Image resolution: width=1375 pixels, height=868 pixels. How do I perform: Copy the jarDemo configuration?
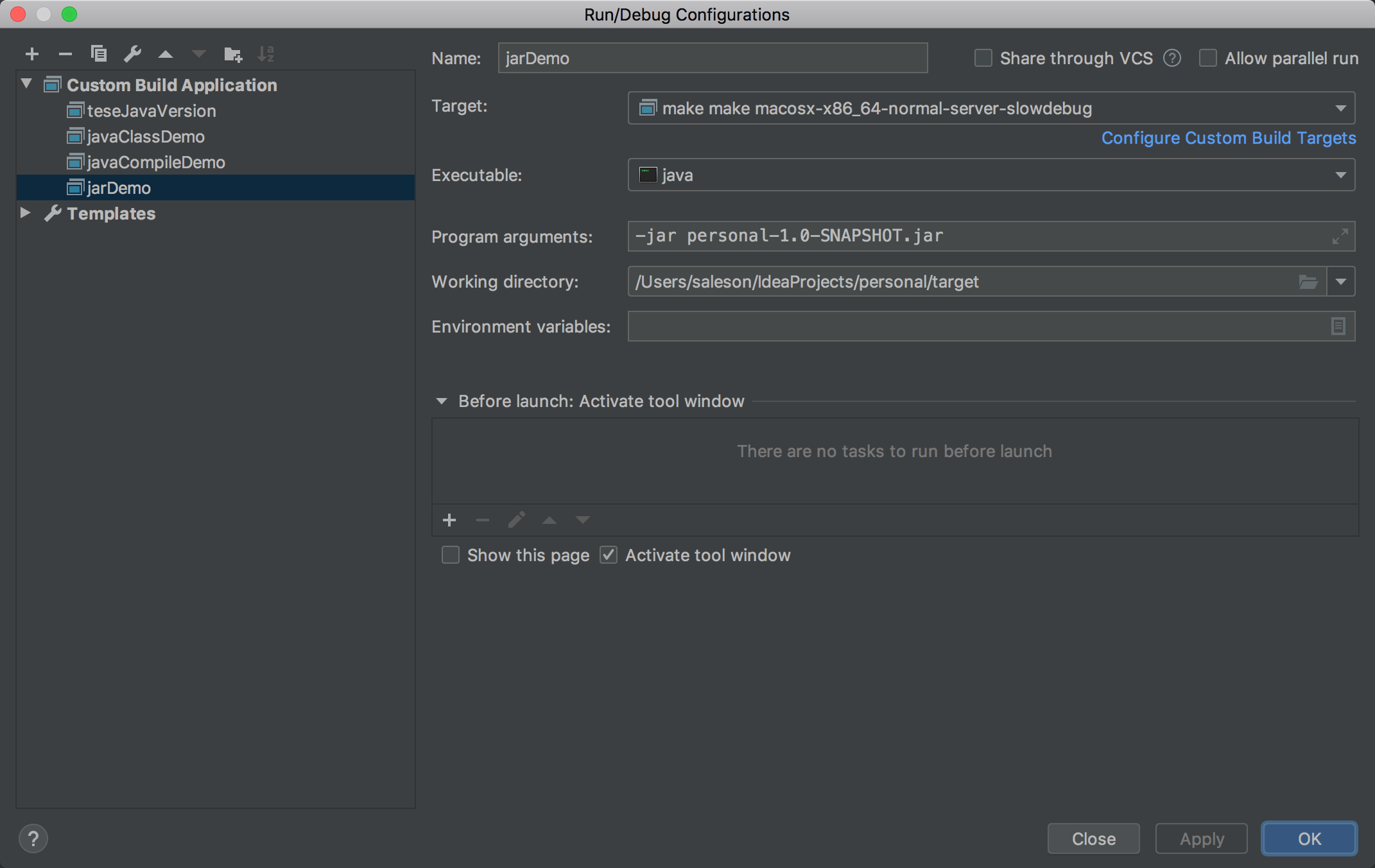[99, 54]
